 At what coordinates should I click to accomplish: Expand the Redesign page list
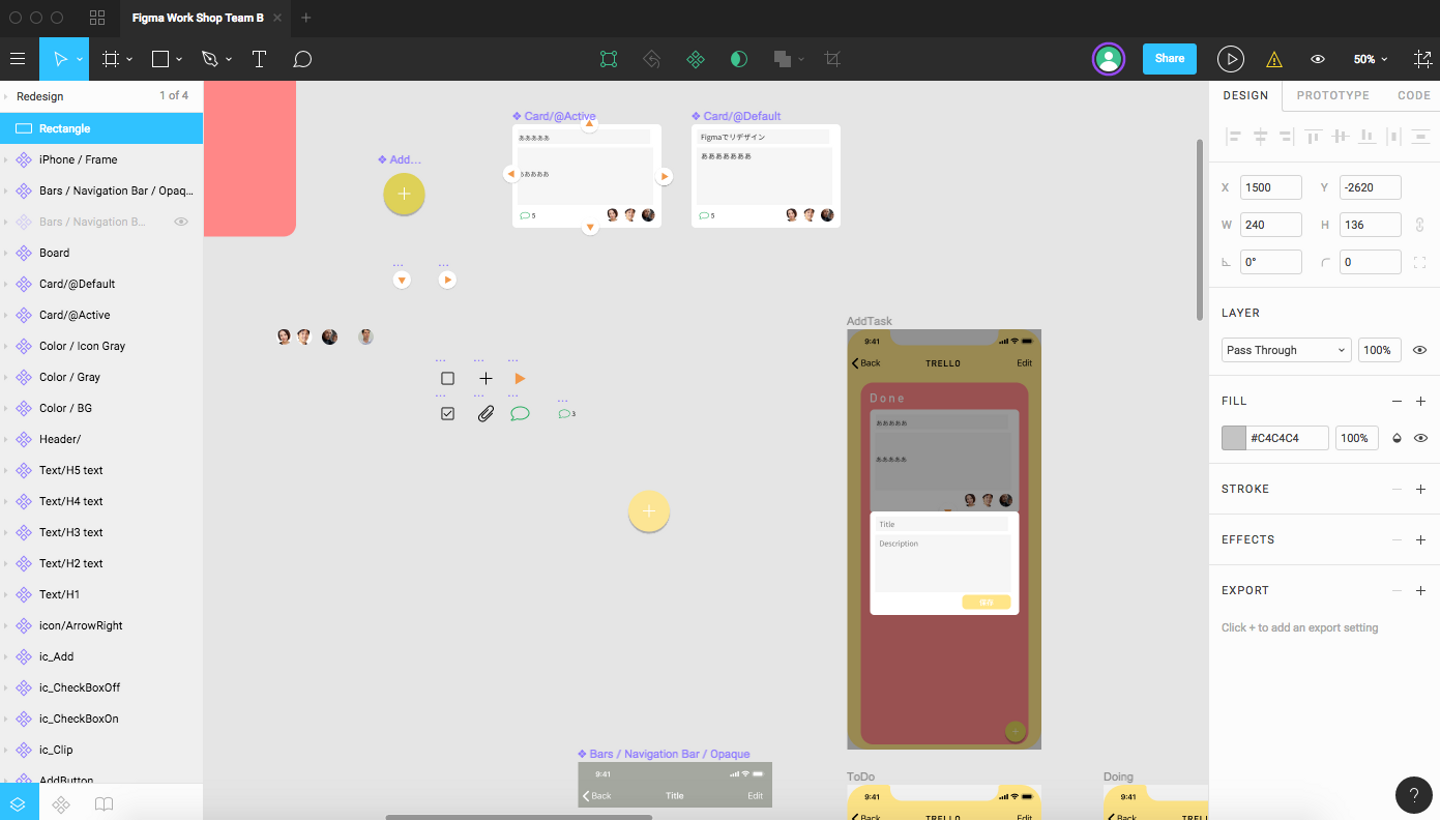pyautogui.click(x=6, y=97)
